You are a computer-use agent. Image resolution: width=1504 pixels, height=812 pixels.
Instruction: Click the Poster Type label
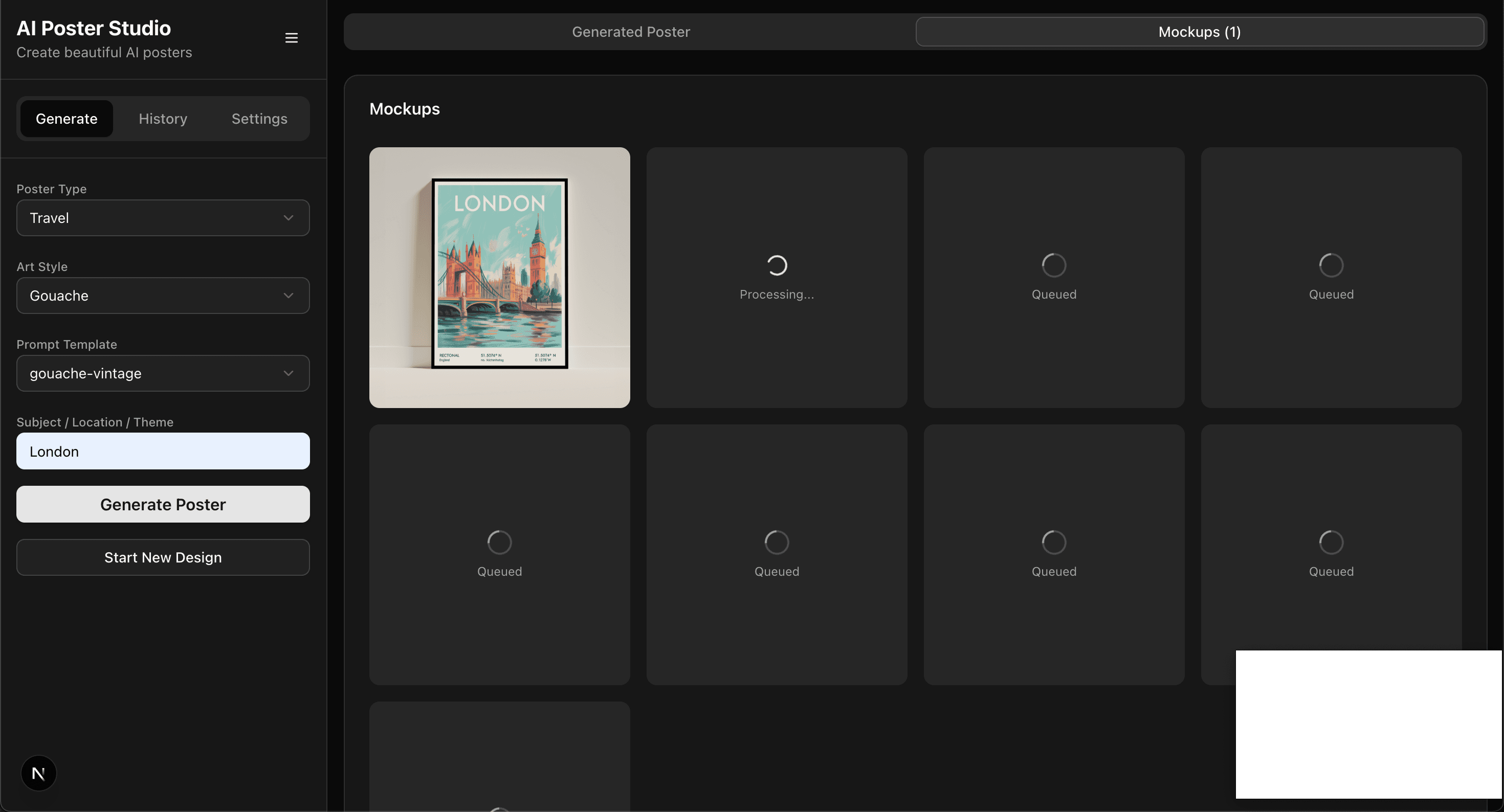click(51, 189)
